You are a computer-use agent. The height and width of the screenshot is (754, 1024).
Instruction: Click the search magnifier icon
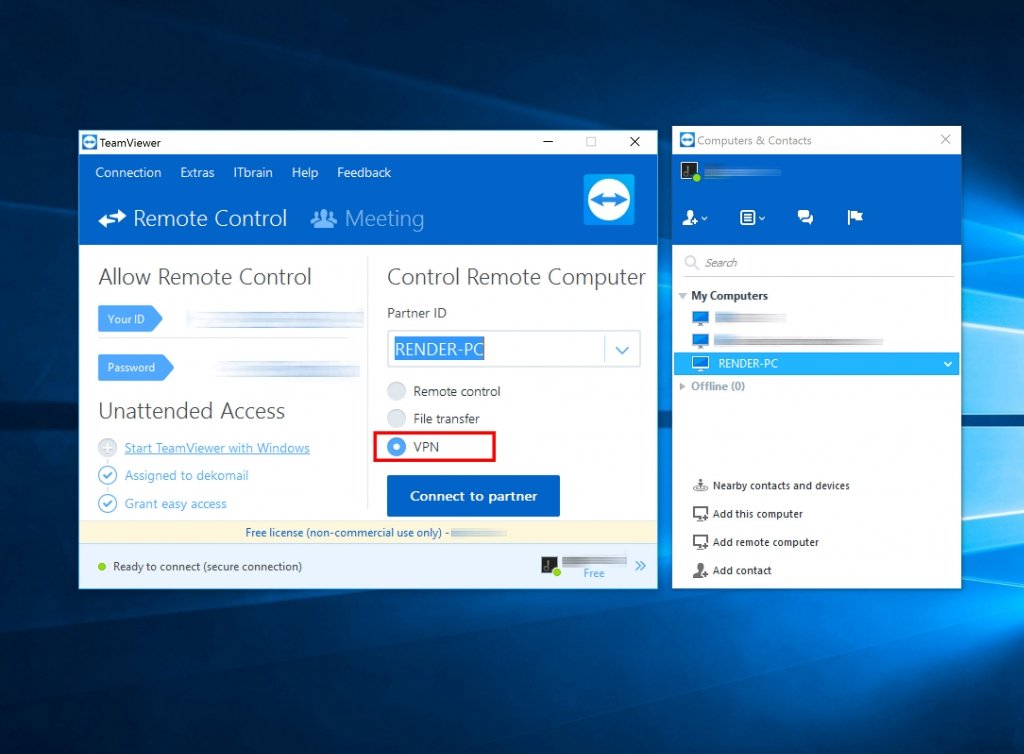691,262
